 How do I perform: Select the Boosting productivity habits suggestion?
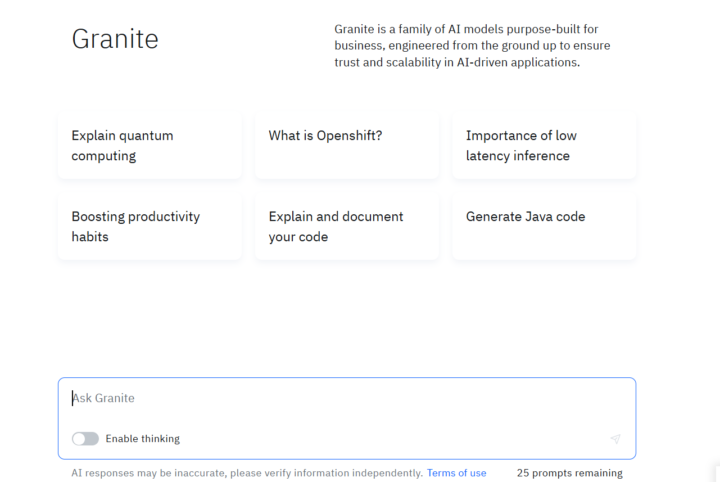(x=150, y=227)
